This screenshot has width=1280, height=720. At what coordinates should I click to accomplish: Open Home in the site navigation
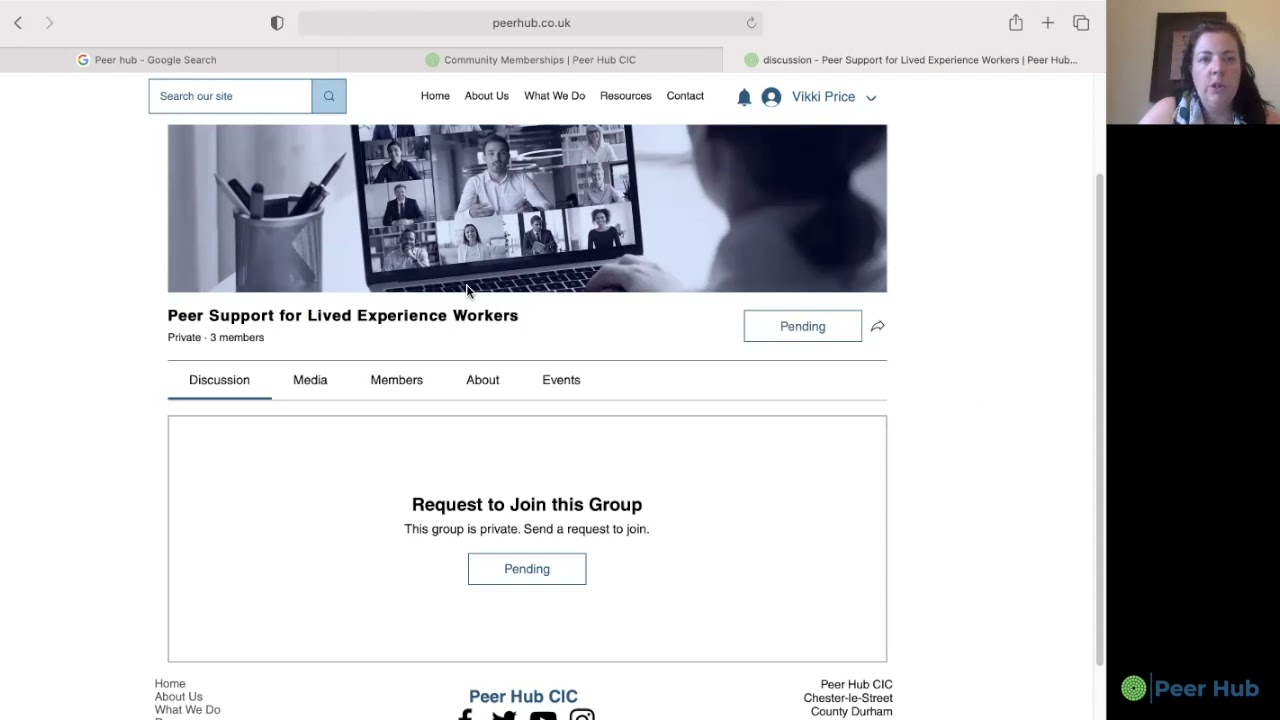tap(435, 96)
